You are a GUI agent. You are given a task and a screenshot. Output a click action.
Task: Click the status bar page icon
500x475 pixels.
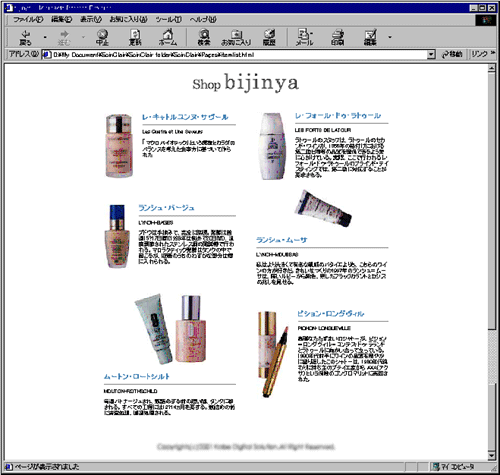coord(9,467)
